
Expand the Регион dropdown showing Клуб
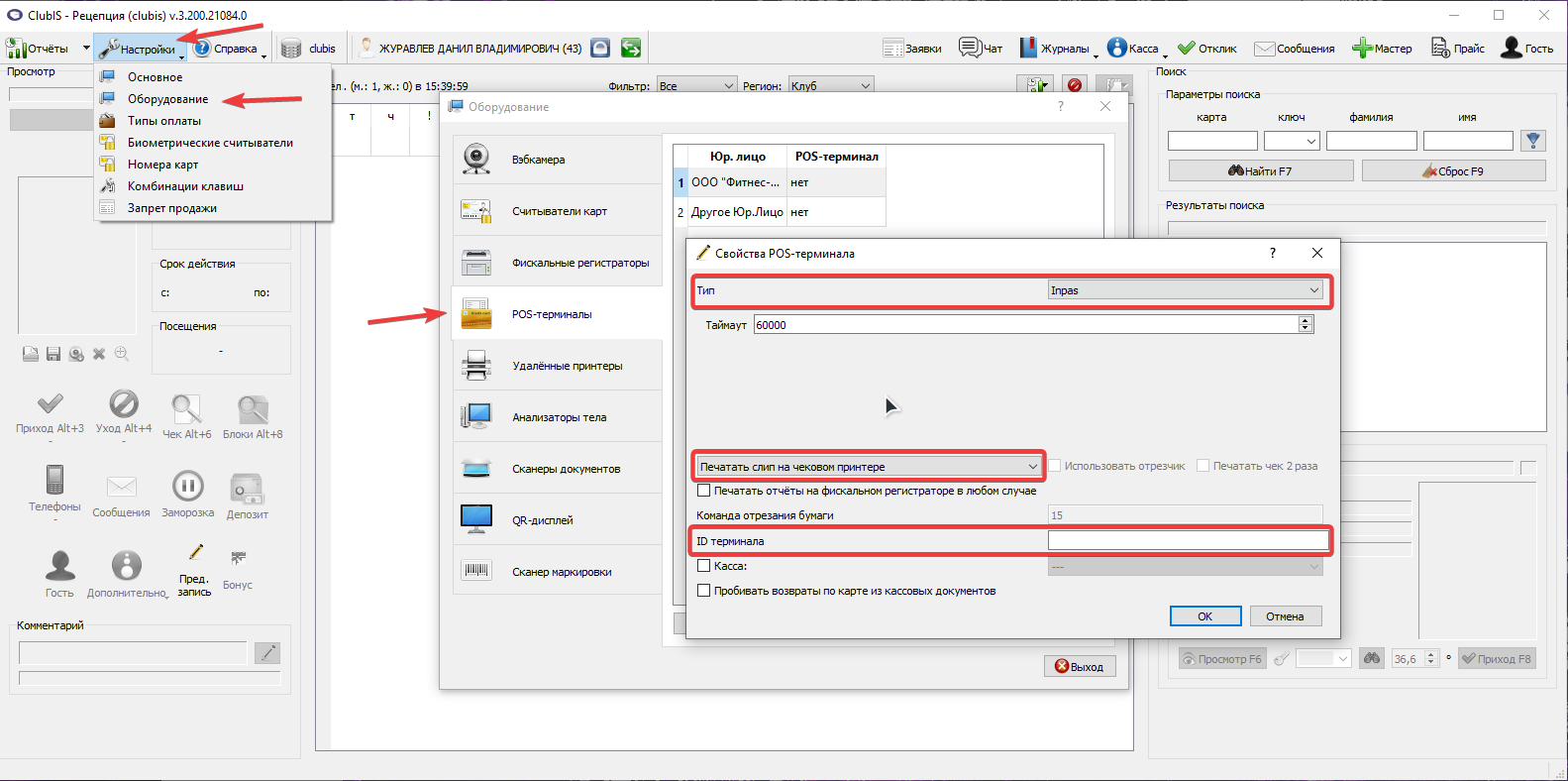click(831, 86)
